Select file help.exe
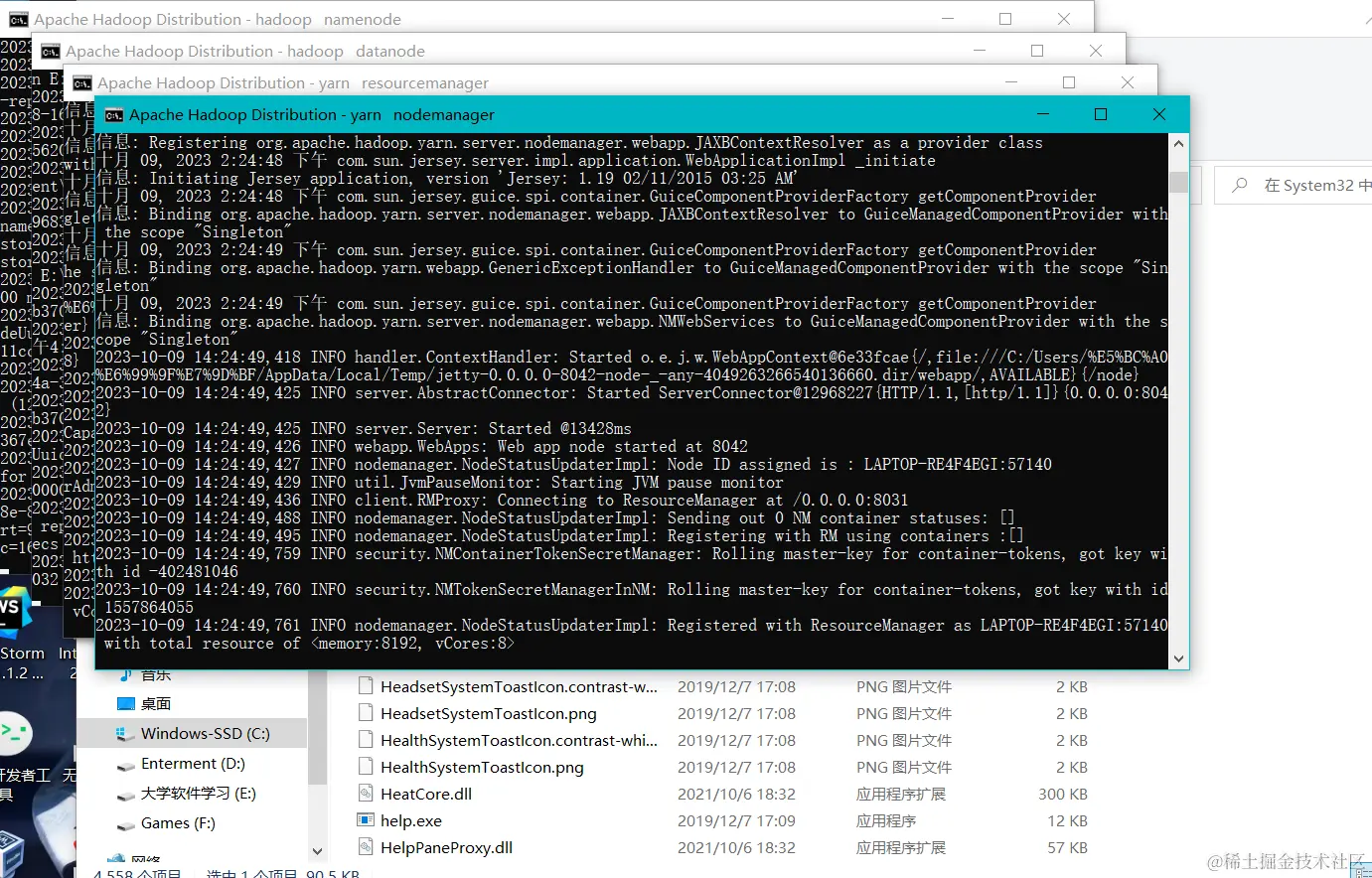 click(x=411, y=820)
